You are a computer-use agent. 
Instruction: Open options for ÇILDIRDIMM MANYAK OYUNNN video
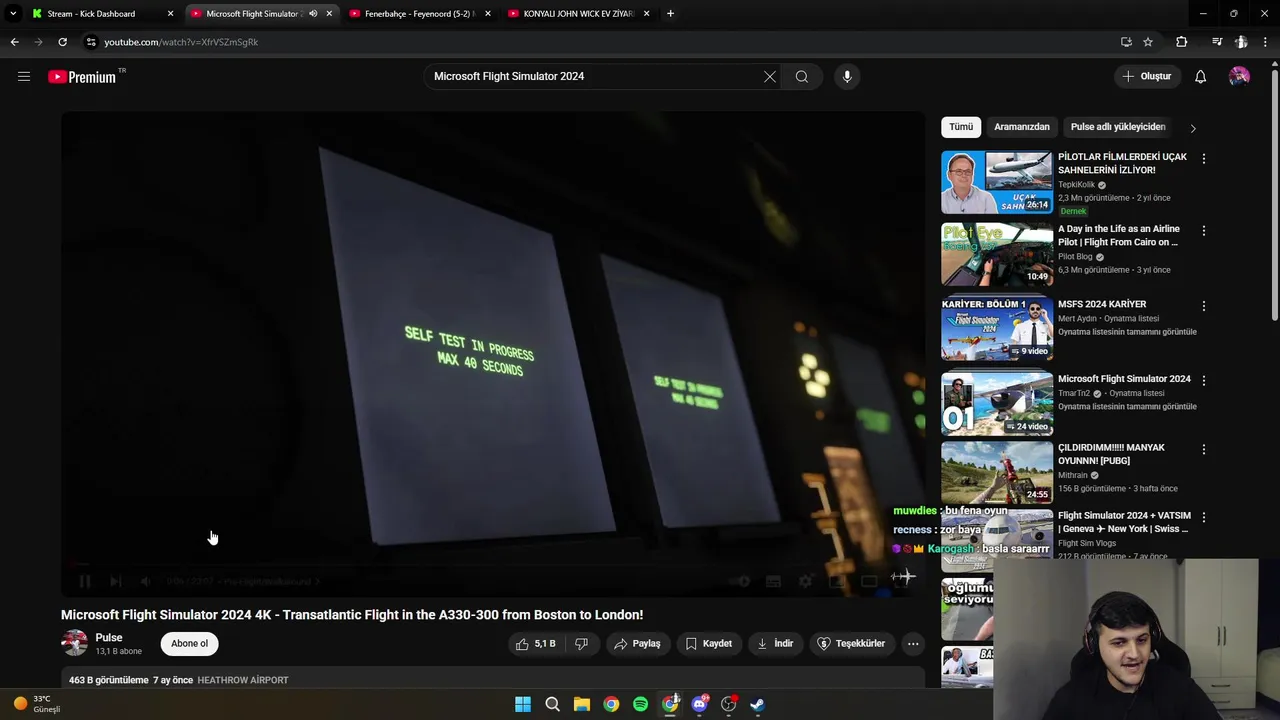coord(1204,450)
